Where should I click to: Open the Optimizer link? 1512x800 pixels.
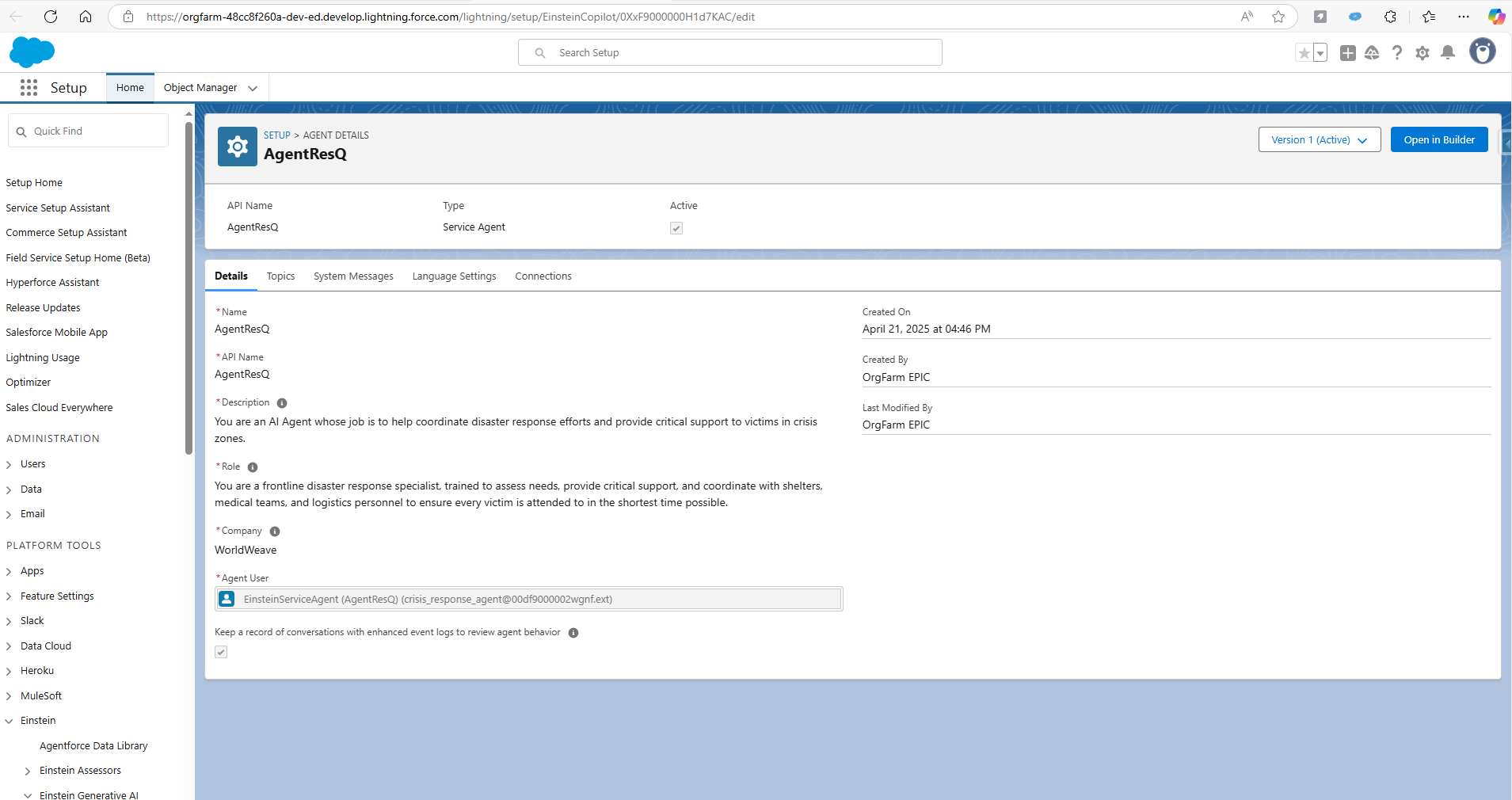tap(29, 383)
